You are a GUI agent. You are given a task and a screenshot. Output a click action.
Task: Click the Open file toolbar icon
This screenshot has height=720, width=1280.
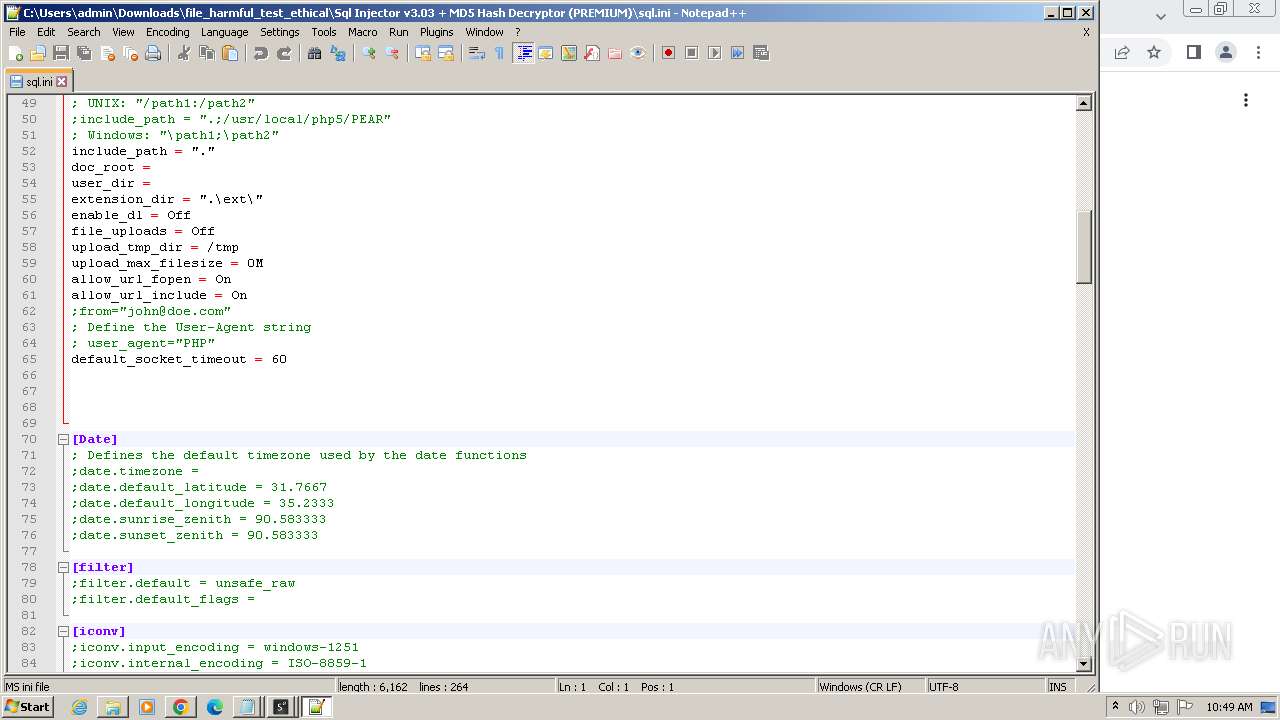[38, 53]
